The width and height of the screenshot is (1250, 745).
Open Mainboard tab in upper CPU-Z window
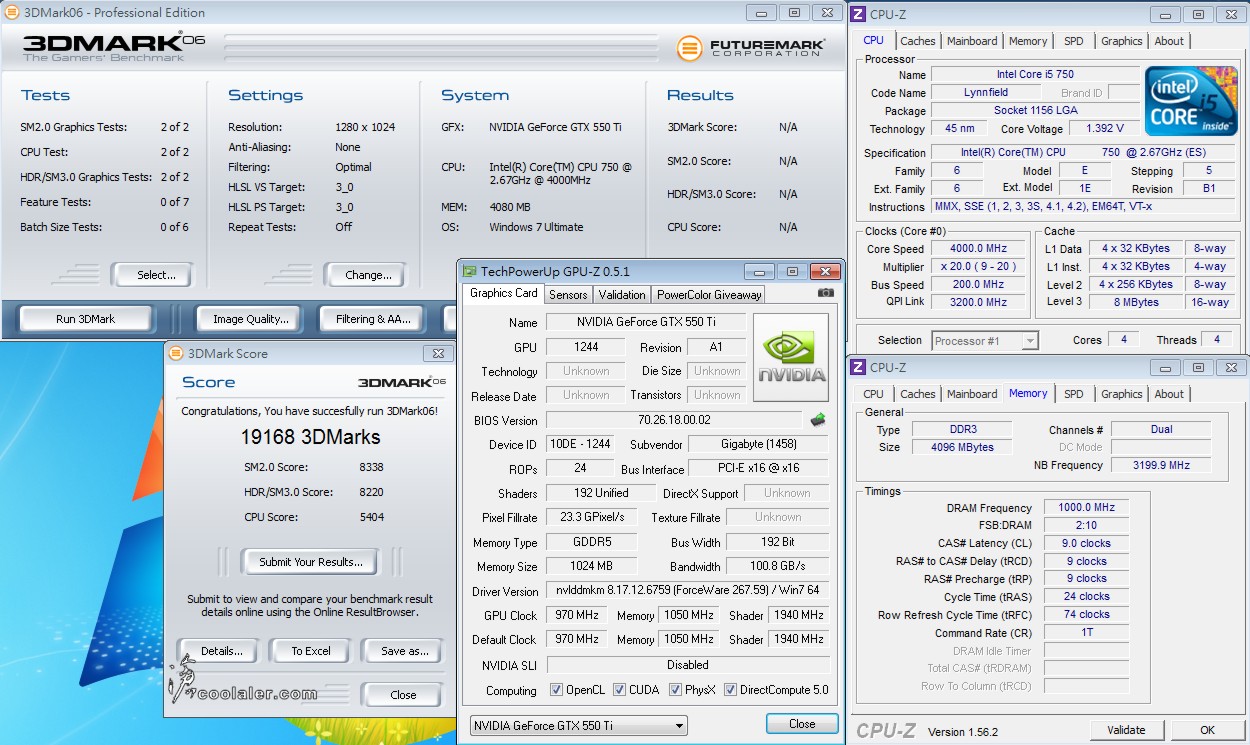[972, 41]
